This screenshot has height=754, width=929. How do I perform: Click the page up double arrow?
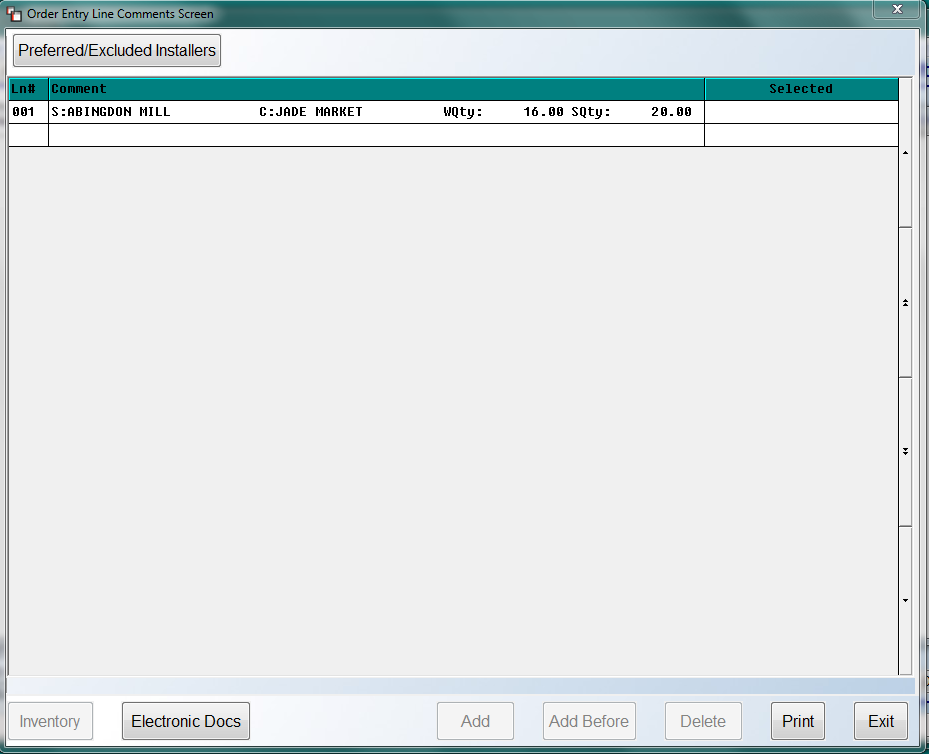[x=905, y=303]
